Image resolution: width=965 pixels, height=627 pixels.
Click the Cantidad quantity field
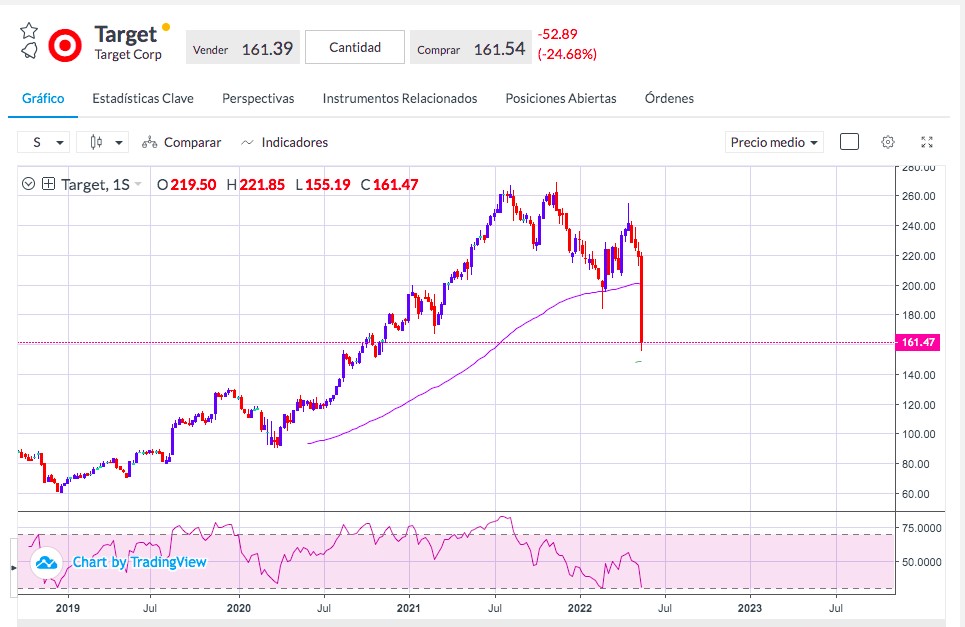[x=355, y=47]
